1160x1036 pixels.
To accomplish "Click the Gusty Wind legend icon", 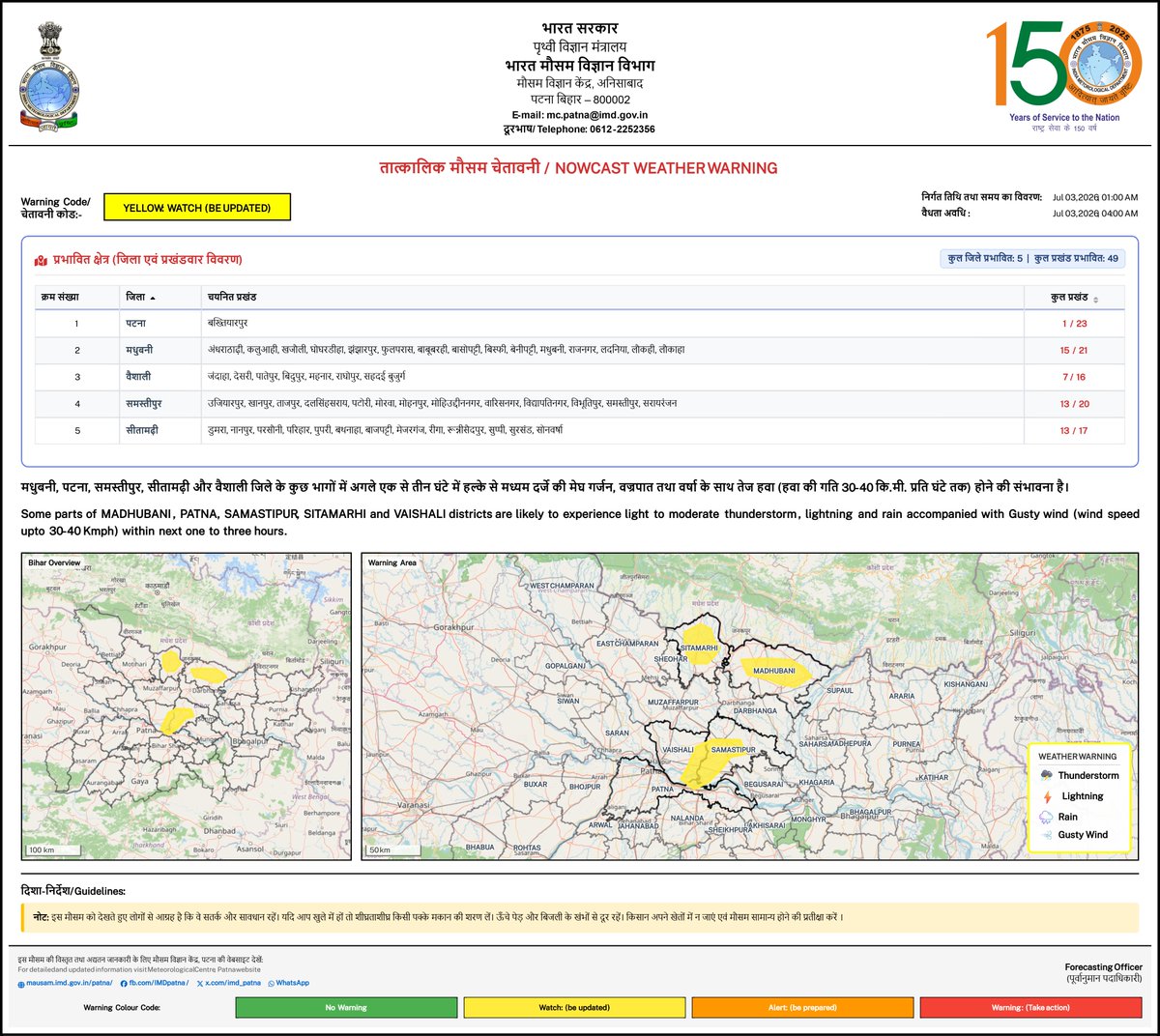I will [1046, 835].
